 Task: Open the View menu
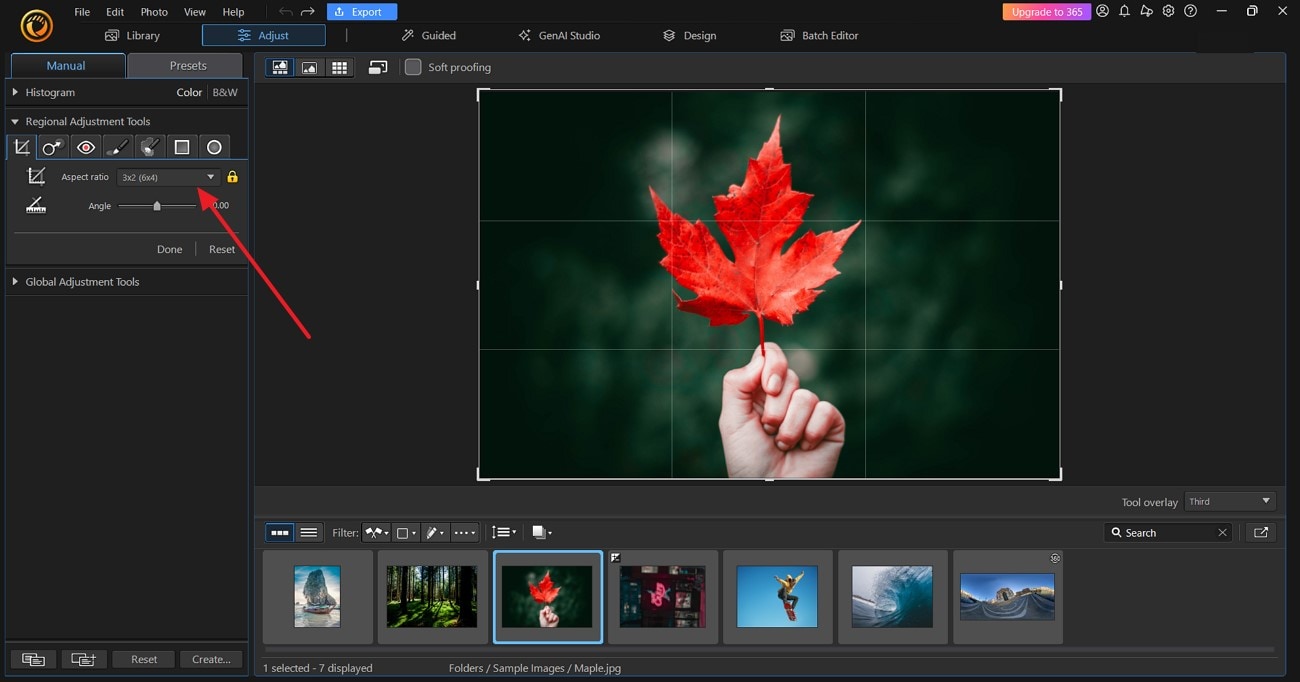click(195, 12)
